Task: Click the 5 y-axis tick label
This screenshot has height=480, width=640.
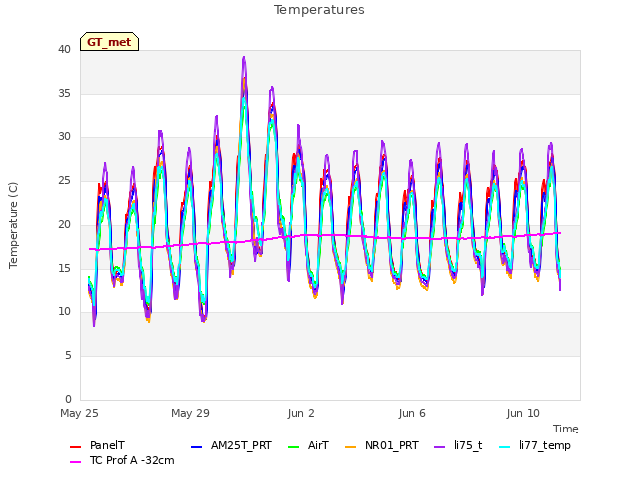Action: (68, 356)
